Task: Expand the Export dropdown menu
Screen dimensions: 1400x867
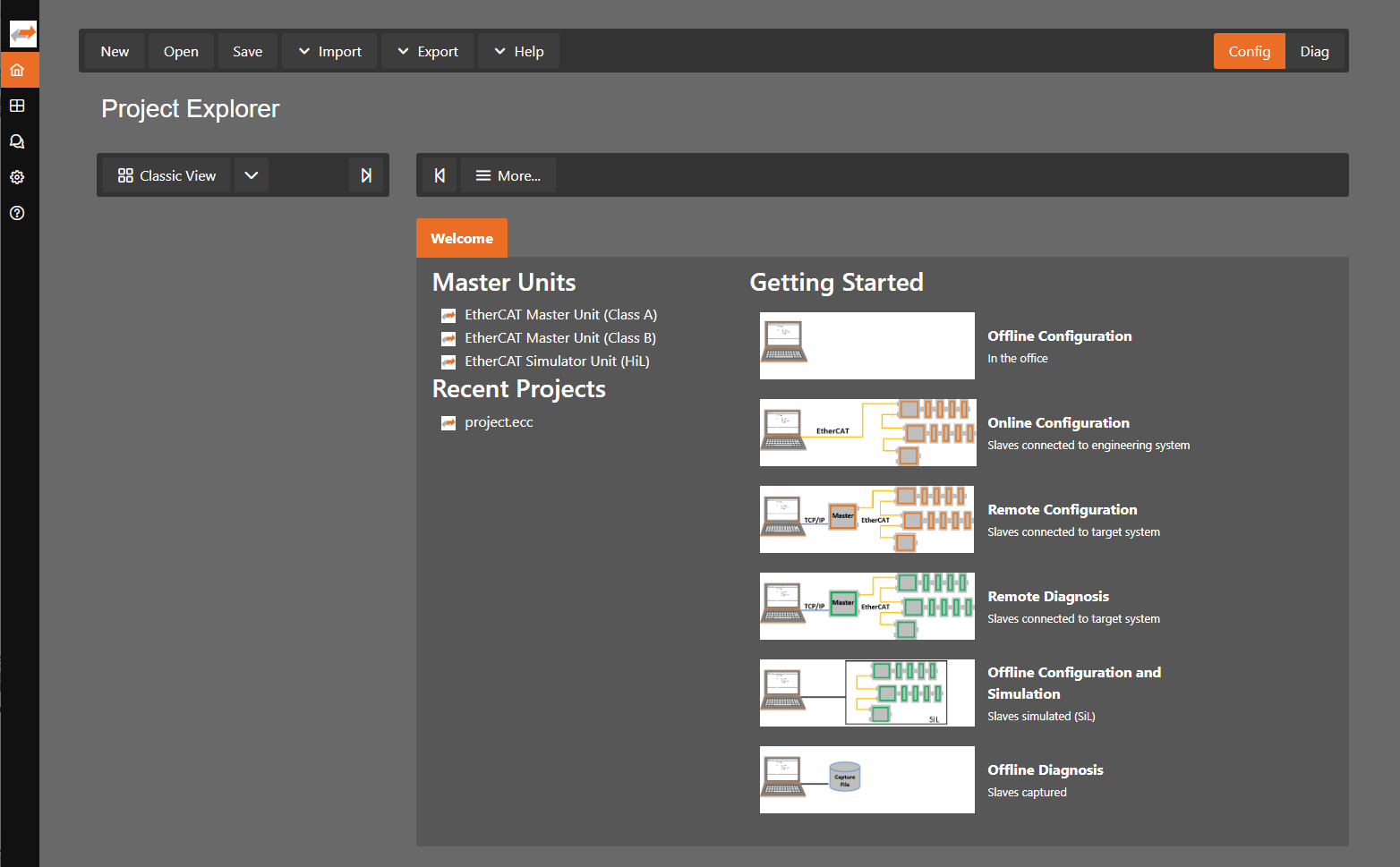Action: coord(428,52)
